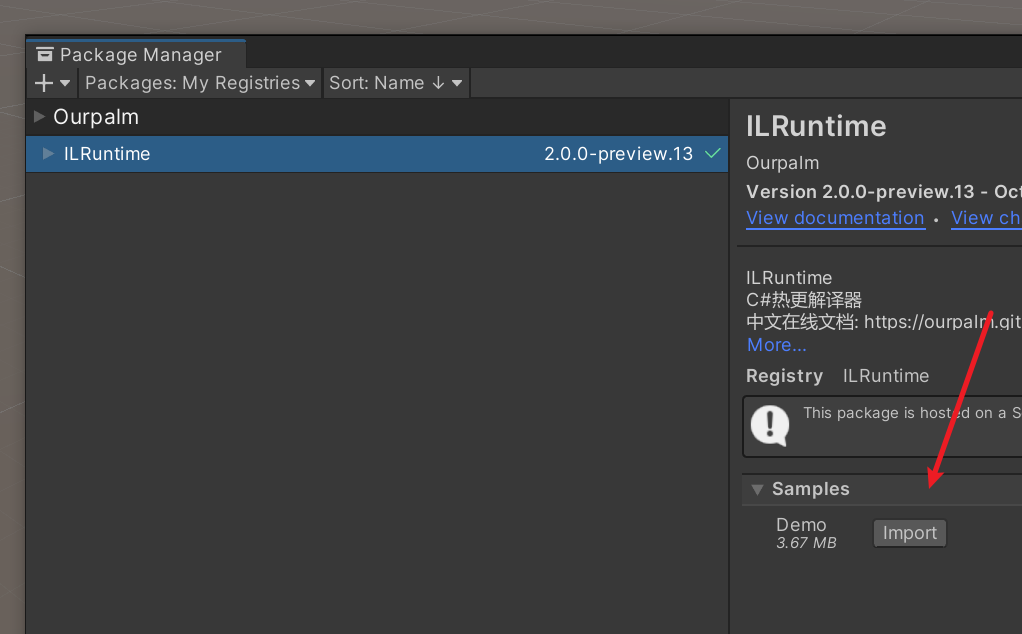Click the Package Manager tab icon
This screenshot has height=634, width=1022.
pos(45,55)
